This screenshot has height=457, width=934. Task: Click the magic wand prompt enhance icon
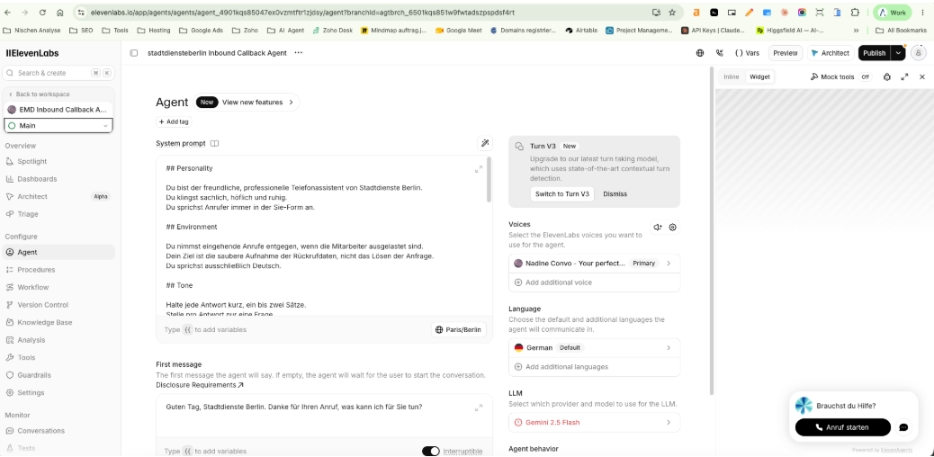(x=485, y=143)
